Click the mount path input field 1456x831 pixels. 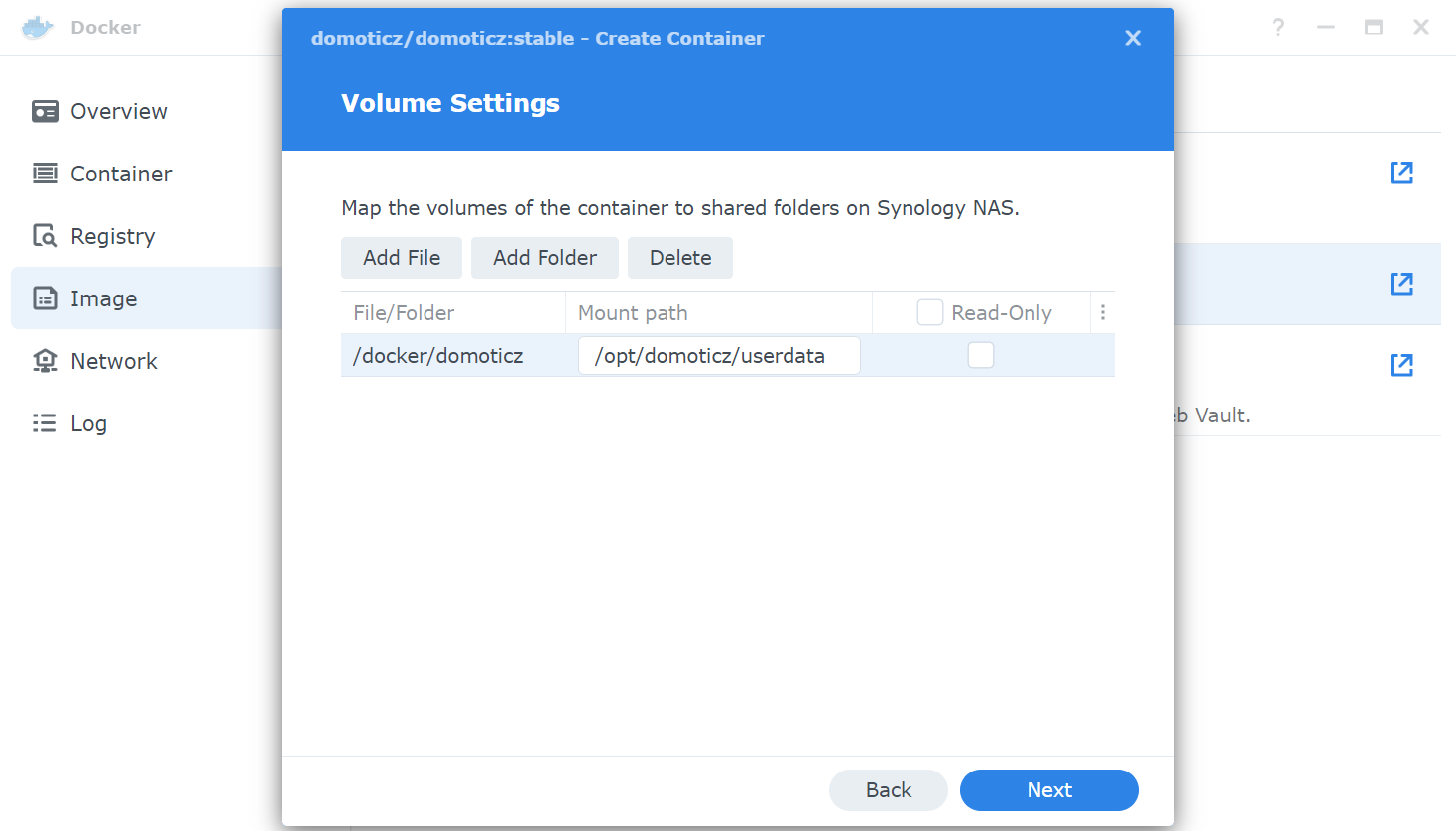point(719,355)
